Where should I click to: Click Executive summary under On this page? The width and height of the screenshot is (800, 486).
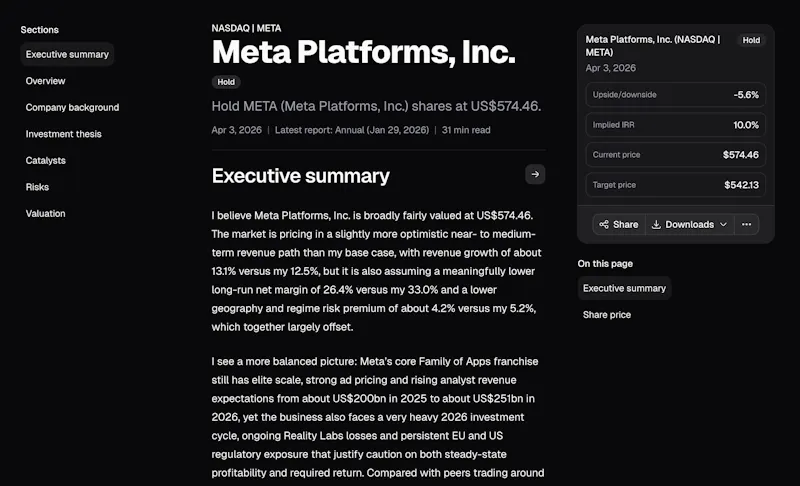point(624,288)
